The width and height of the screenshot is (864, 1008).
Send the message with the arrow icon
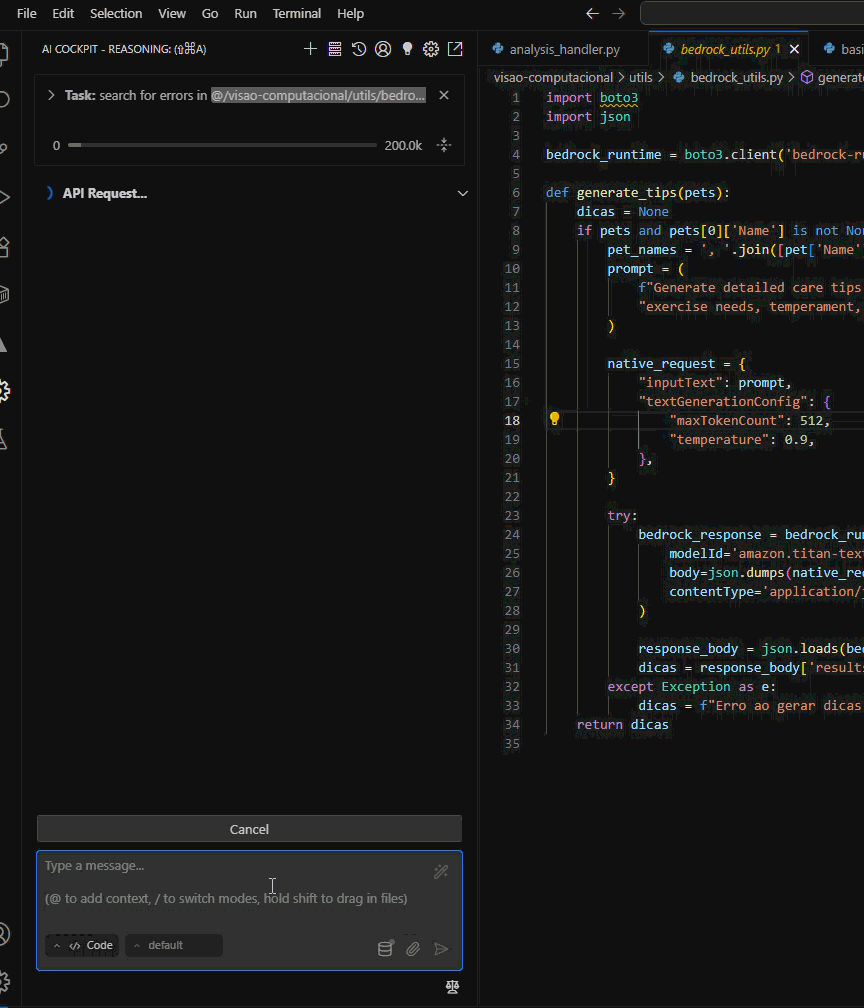coord(441,948)
